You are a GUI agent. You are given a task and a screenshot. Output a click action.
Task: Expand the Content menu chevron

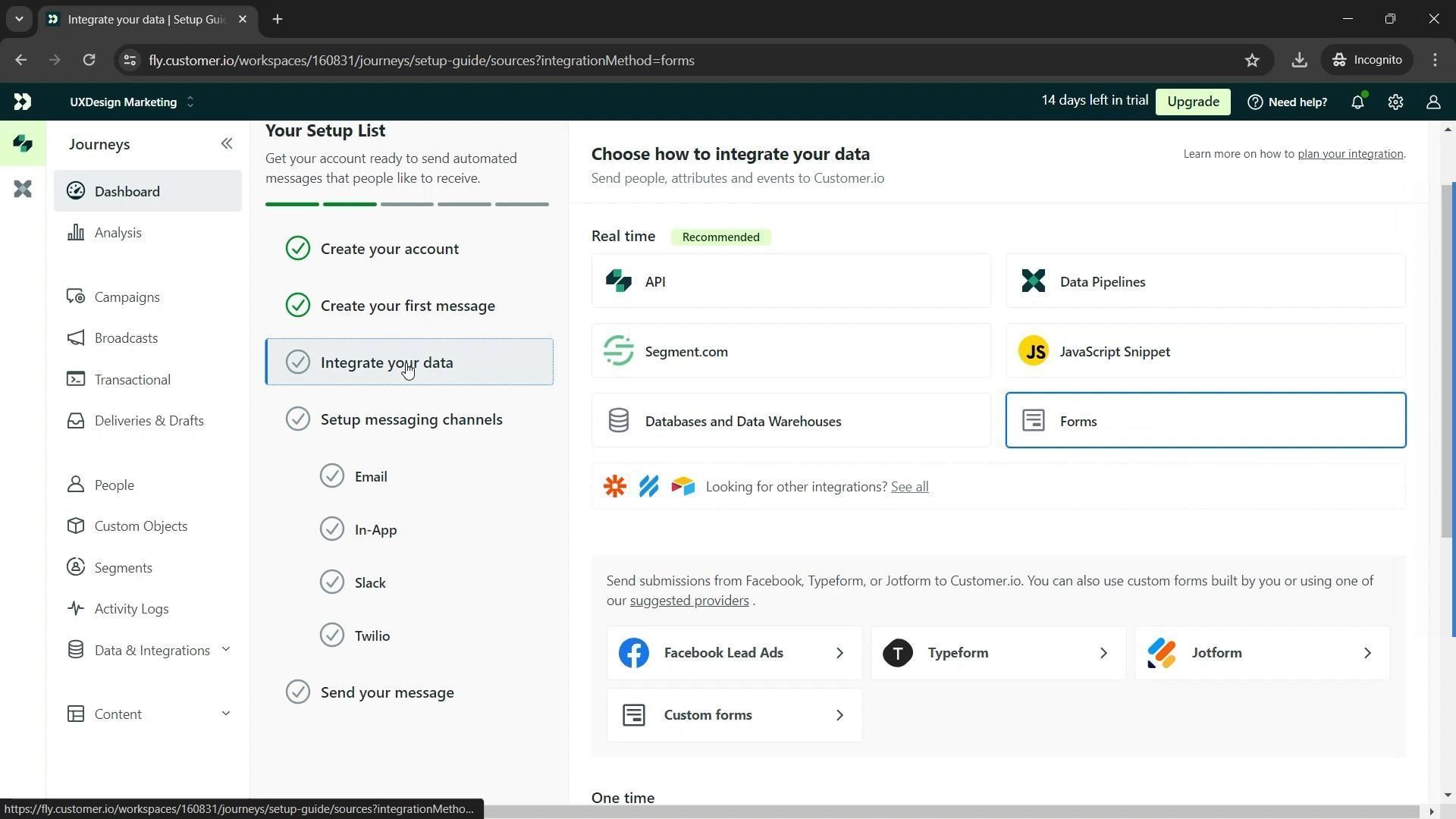pos(225,714)
